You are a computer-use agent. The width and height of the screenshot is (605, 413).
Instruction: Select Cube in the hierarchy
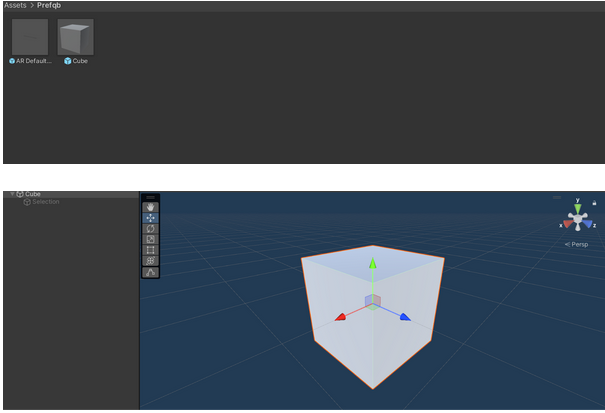(x=33, y=194)
